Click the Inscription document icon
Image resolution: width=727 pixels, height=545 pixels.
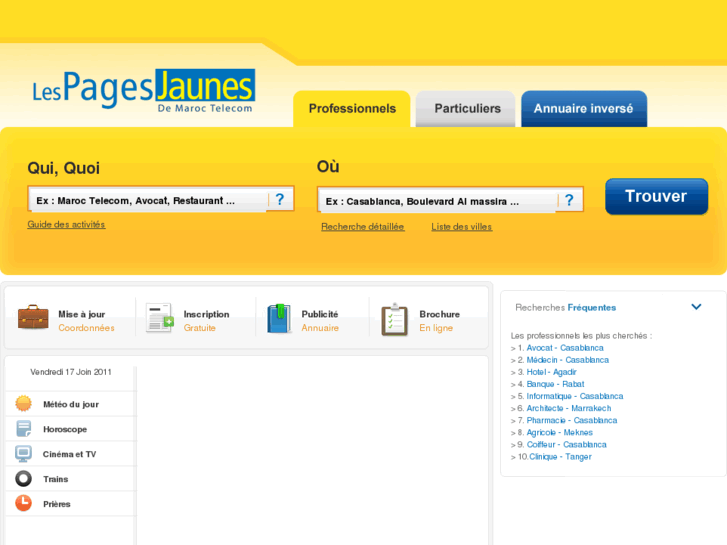point(159,318)
